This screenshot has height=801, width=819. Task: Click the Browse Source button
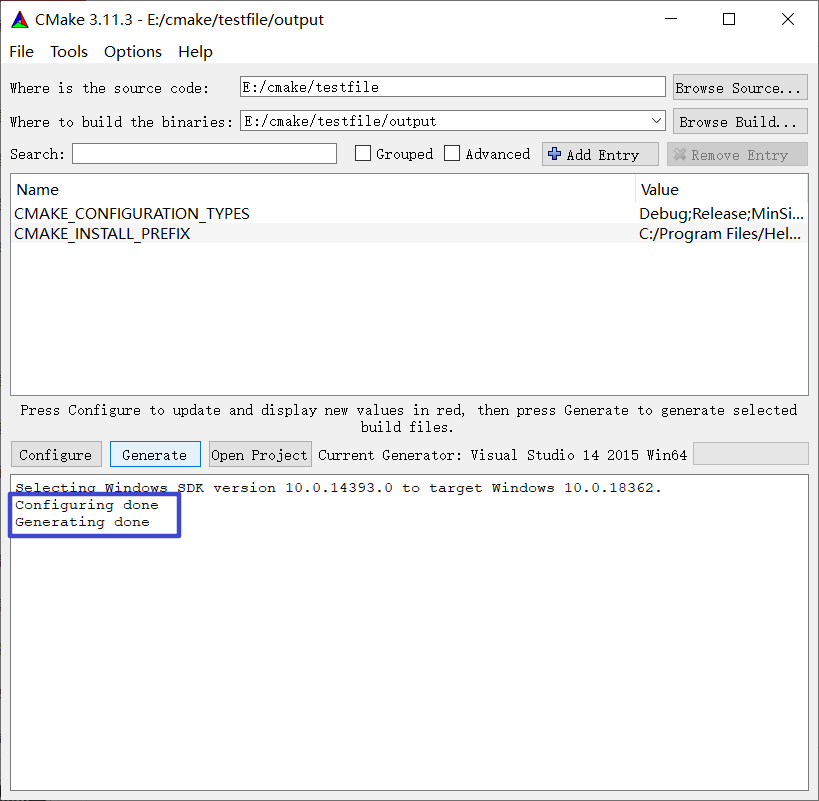tap(740, 87)
